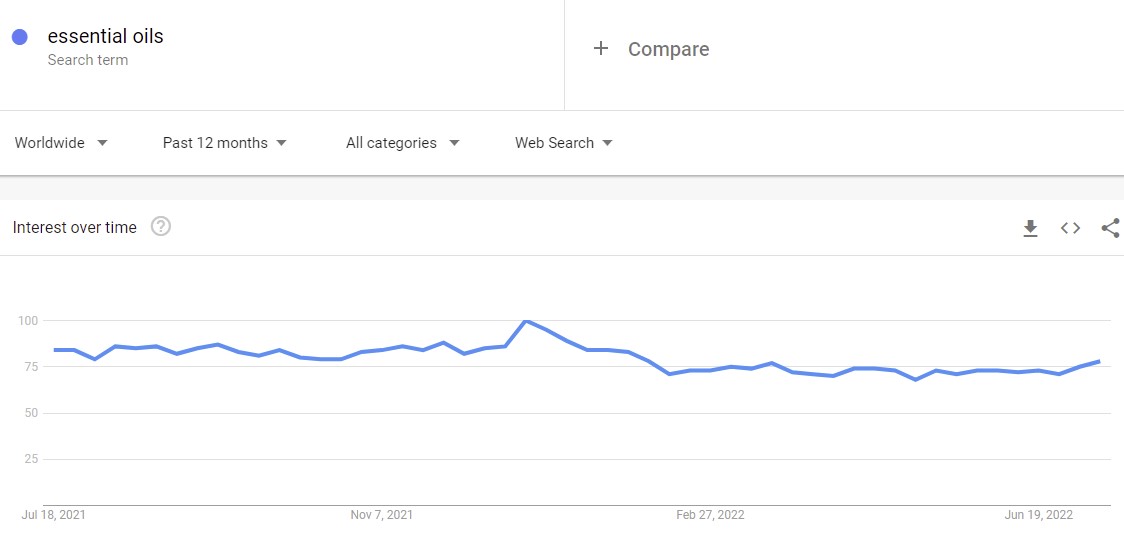Click the blue essential oils color dot

coord(20,37)
